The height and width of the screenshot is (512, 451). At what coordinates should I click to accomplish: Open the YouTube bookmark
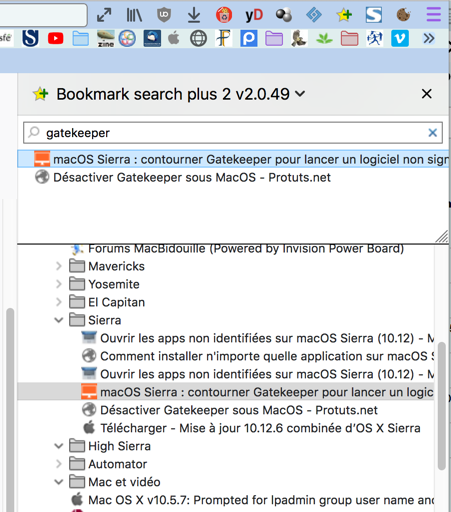[55, 39]
